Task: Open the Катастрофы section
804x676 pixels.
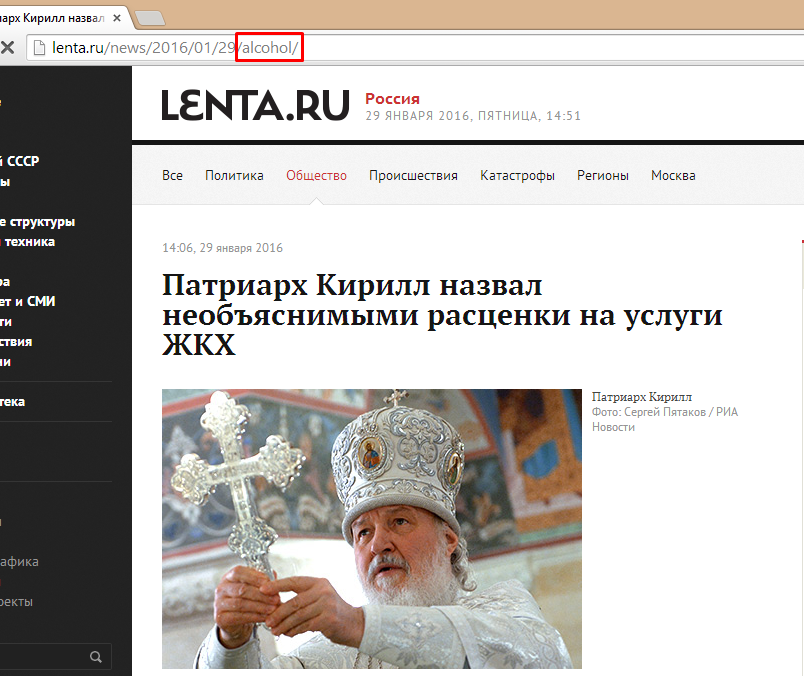Action: pyautogui.click(x=517, y=175)
